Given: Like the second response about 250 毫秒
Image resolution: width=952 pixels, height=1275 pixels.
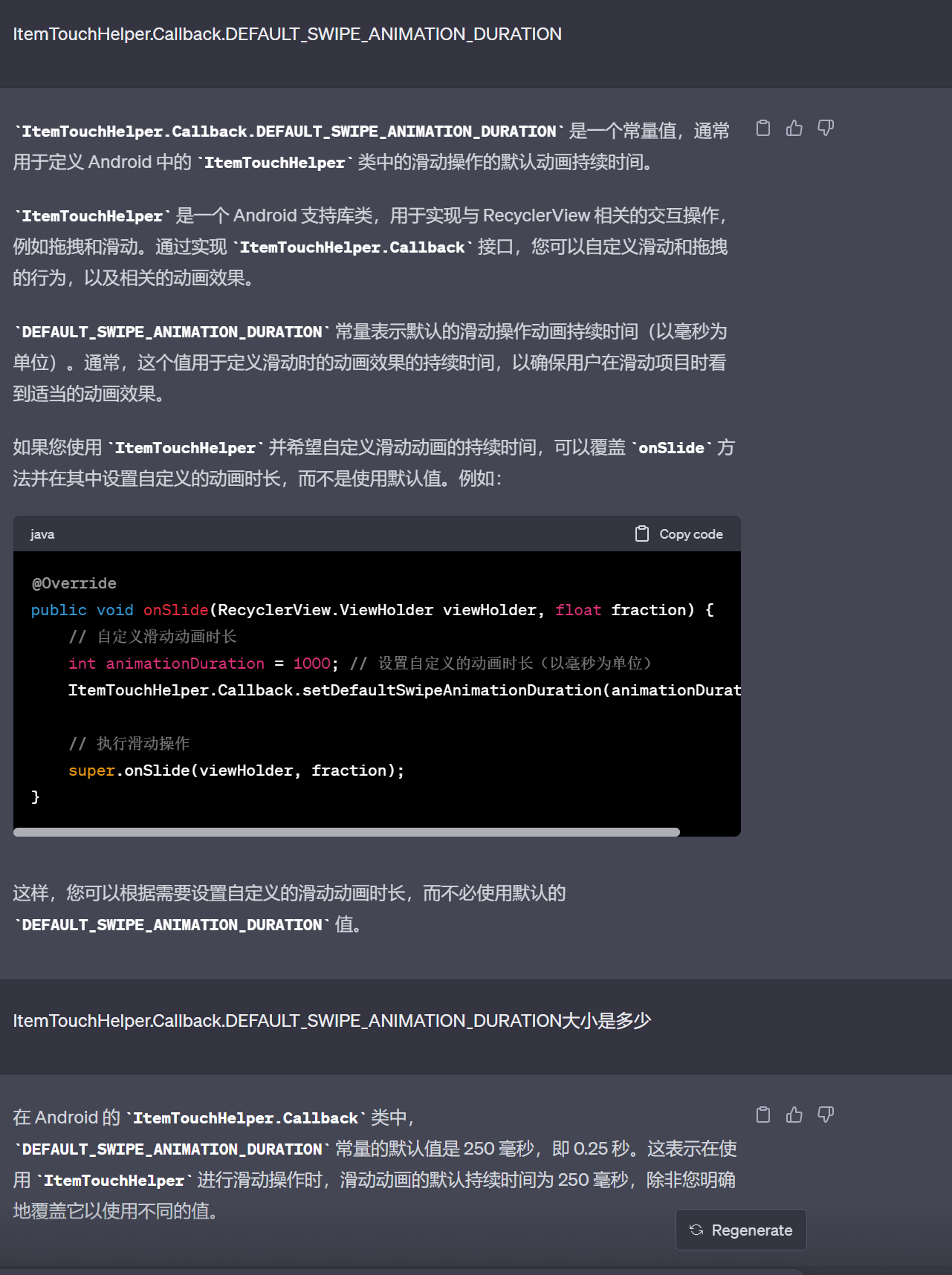Looking at the screenshot, I should click(794, 1115).
